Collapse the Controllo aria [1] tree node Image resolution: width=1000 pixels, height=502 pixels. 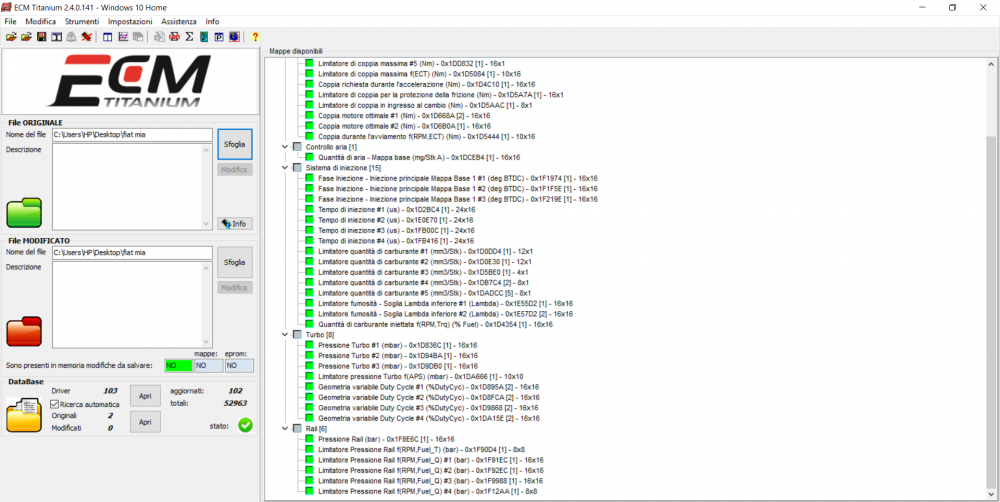284,147
